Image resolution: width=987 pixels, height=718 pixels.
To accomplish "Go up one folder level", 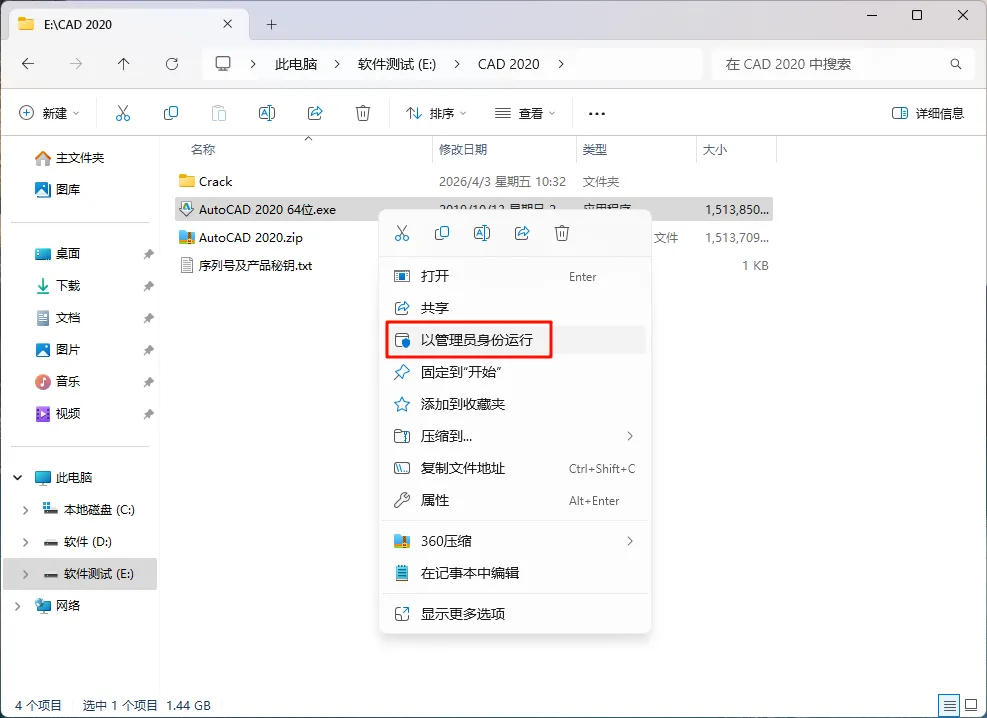I will [123, 64].
